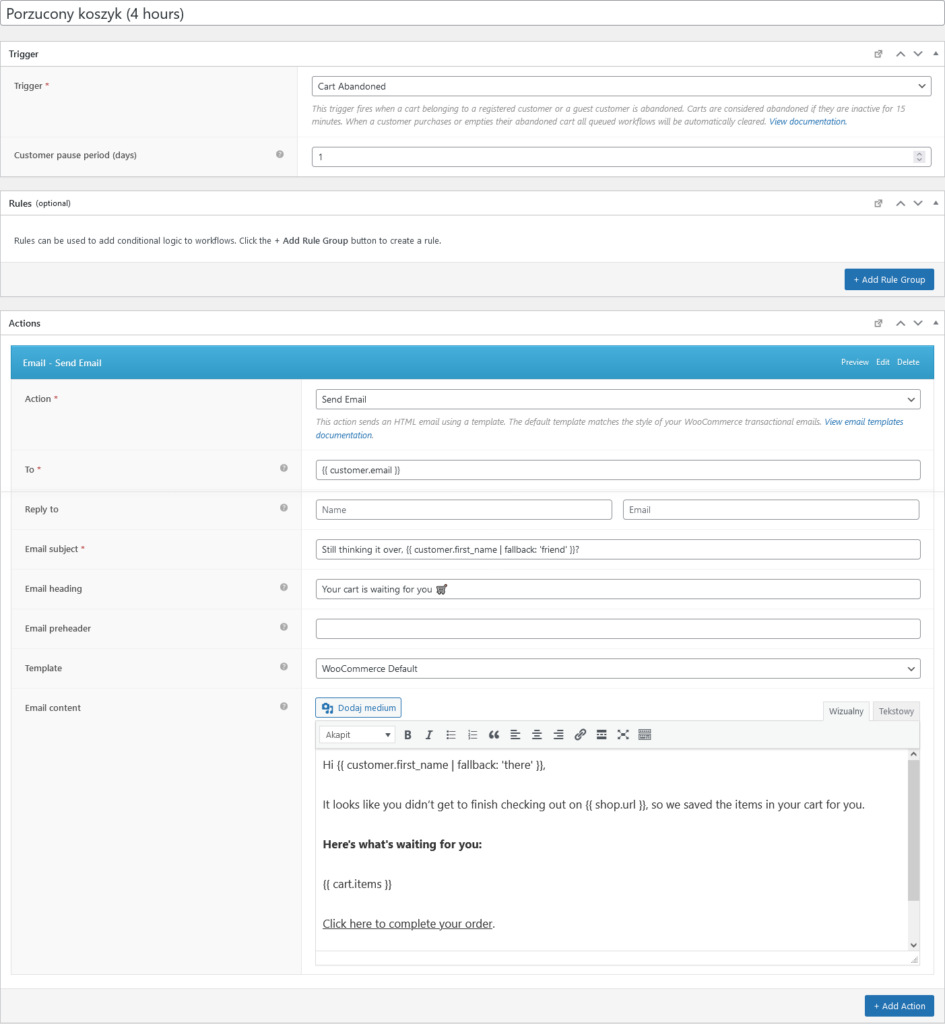Image resolution: width=945 pixels, height=1024 pixels.
Task: Click Edit in the Send Email action header
Action: click(883, 362)
